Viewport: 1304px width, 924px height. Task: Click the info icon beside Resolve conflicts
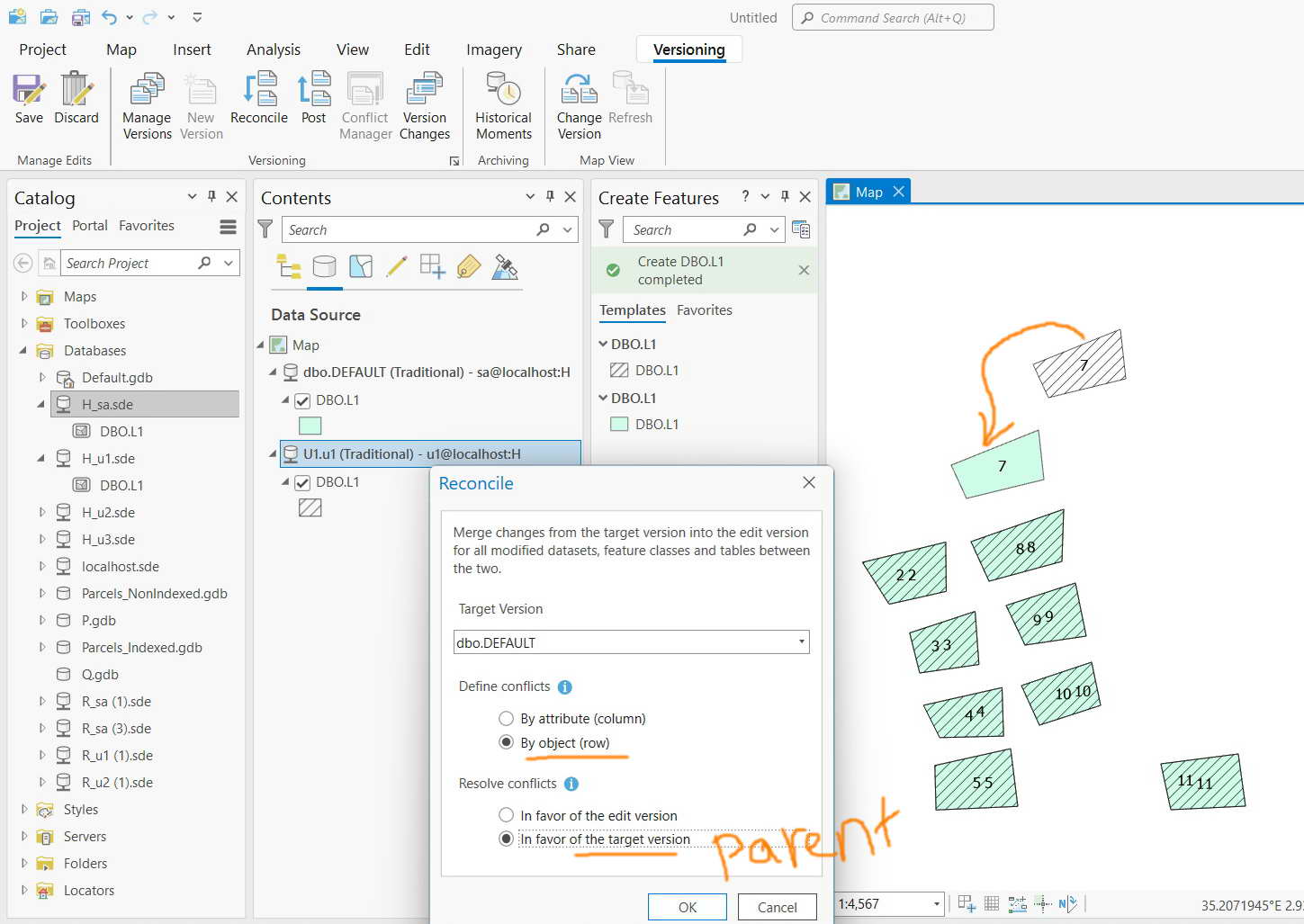click(571, 785)
